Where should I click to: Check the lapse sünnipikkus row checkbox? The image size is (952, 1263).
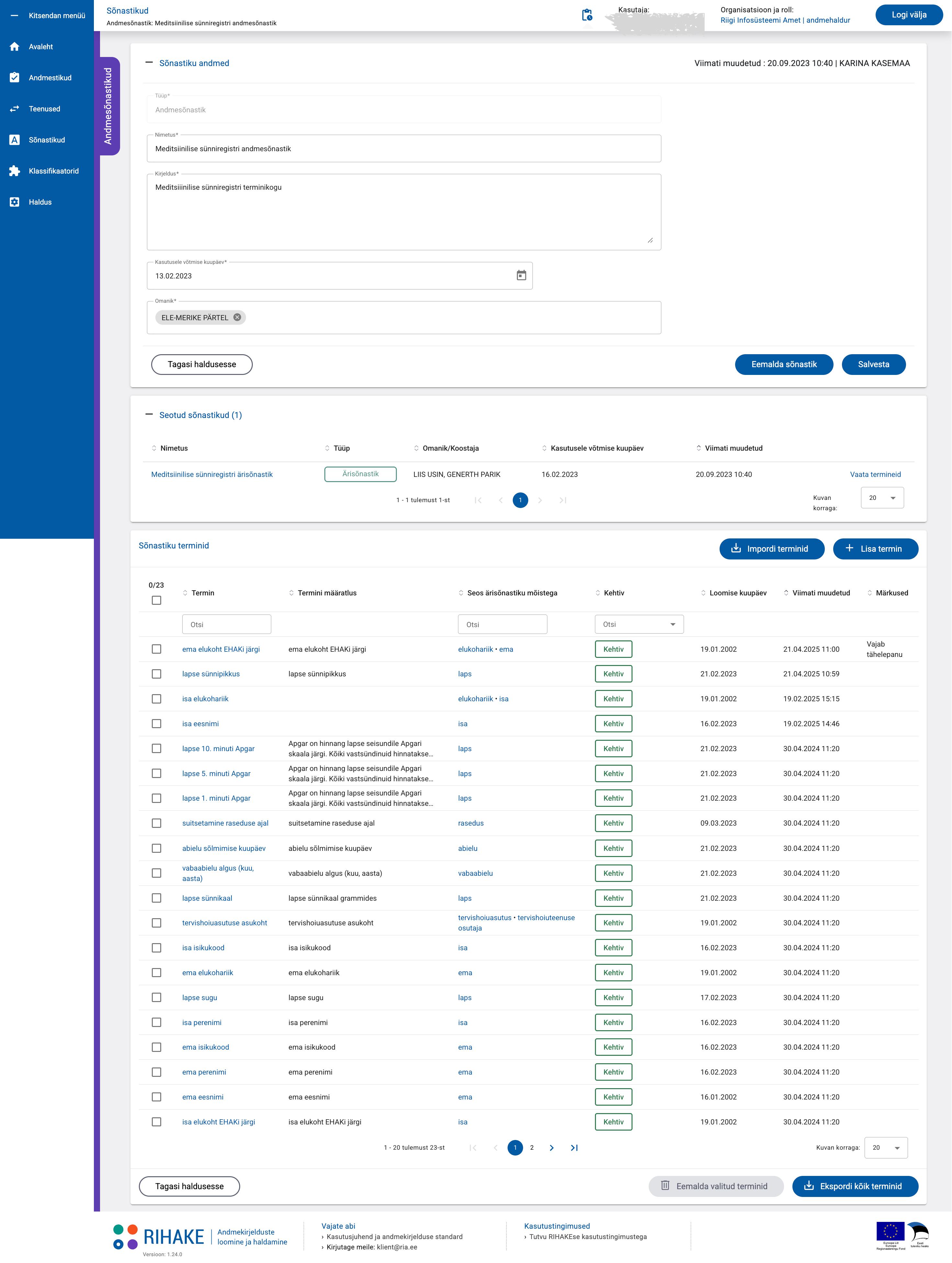click(x=156, y=674)
